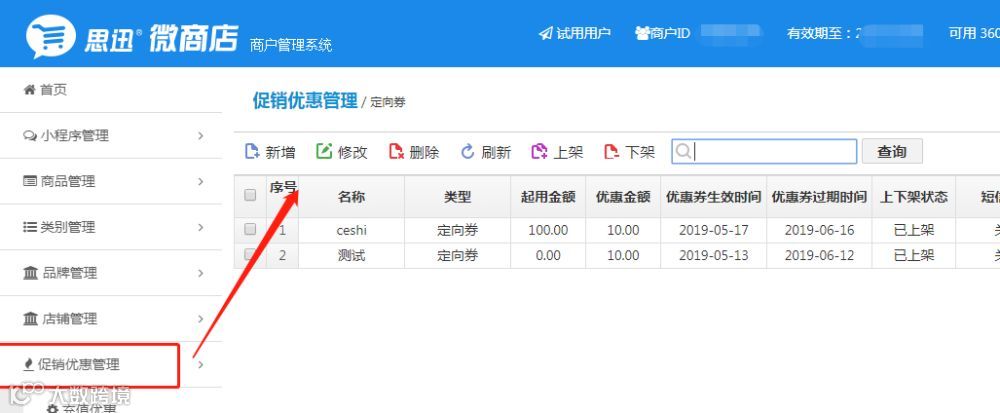This screenshot has width=1000, height=413.
Task: Expand the 商品管理 chevron
Action: [200, 182]
